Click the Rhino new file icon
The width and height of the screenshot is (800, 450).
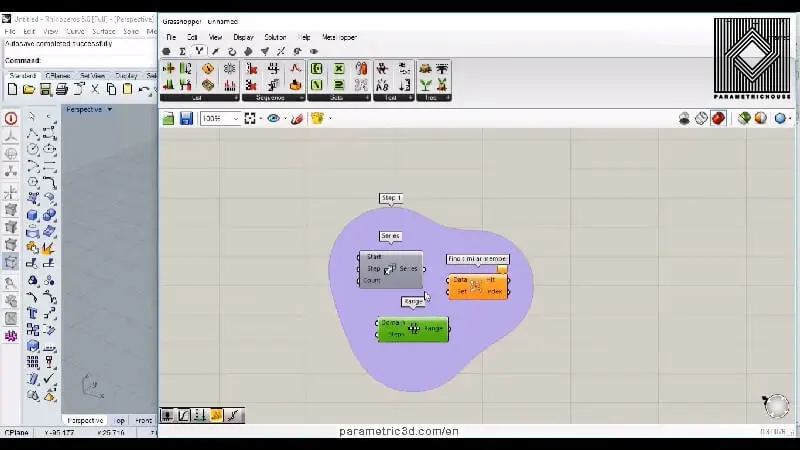click(12, 89)
